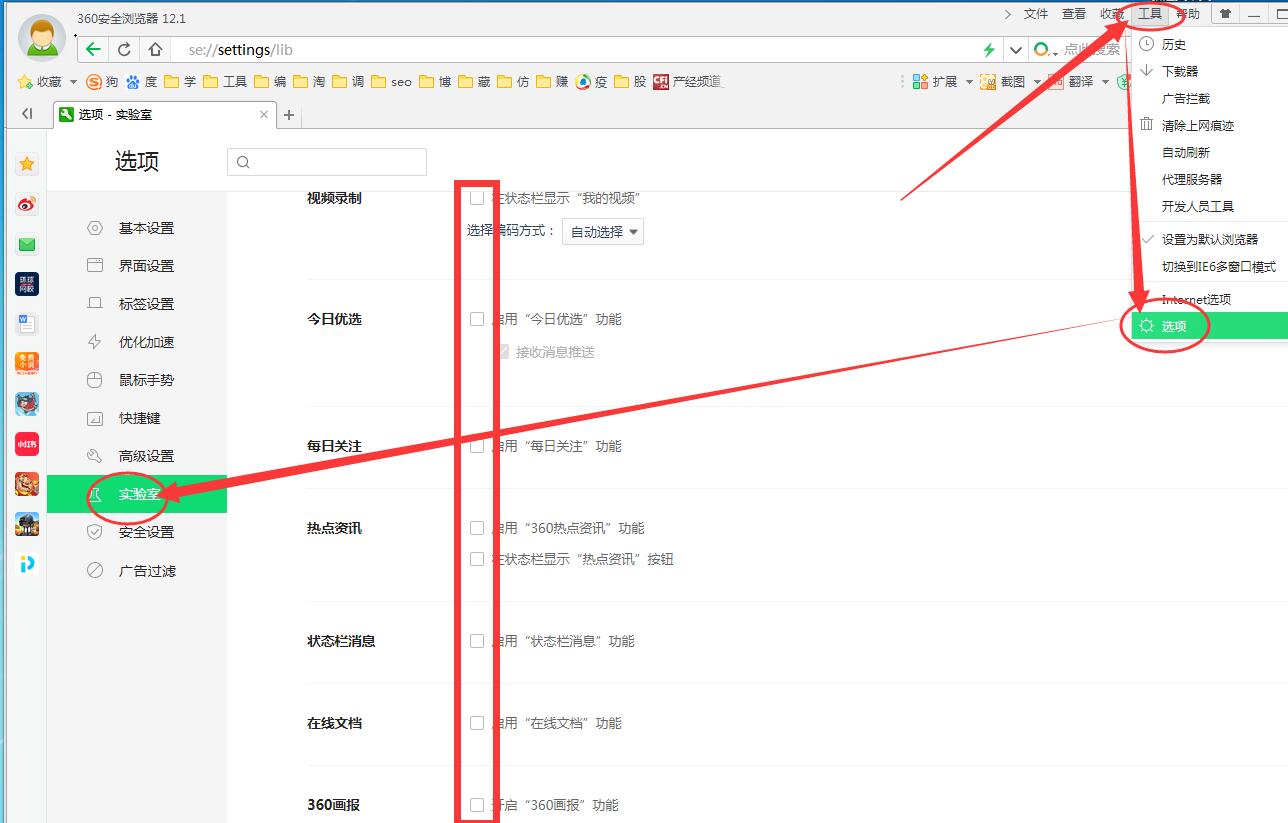Select 下载器 from the tools menu
The image size is (1288, 823).
(1210, 71)
